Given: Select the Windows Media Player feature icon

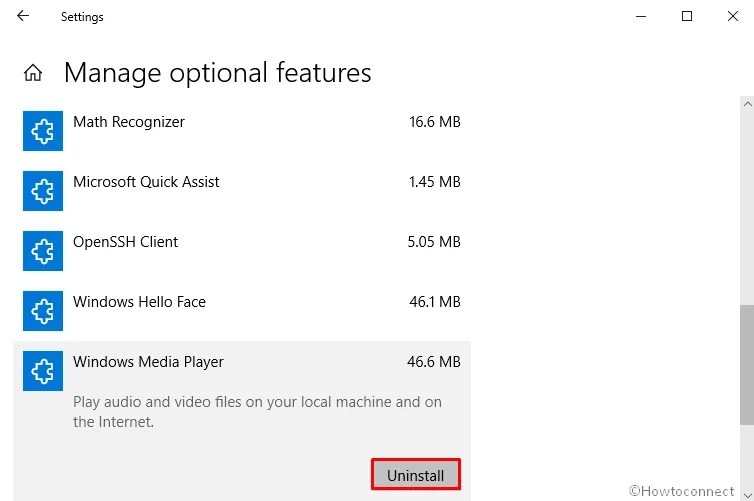Looking at the screenshot, I should point(43,371).
